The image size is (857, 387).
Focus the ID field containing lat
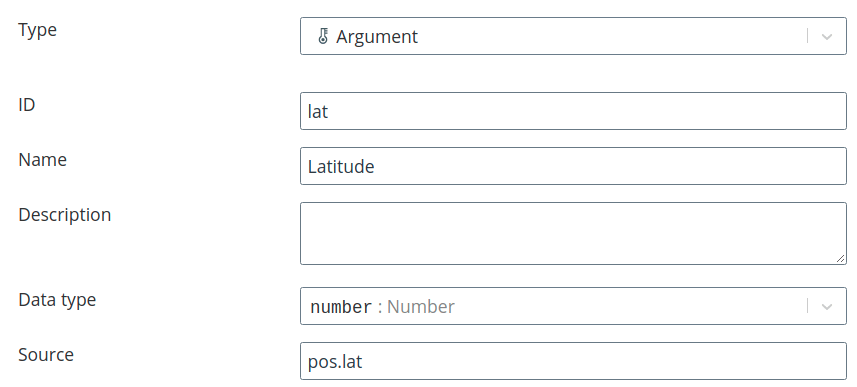573,111
